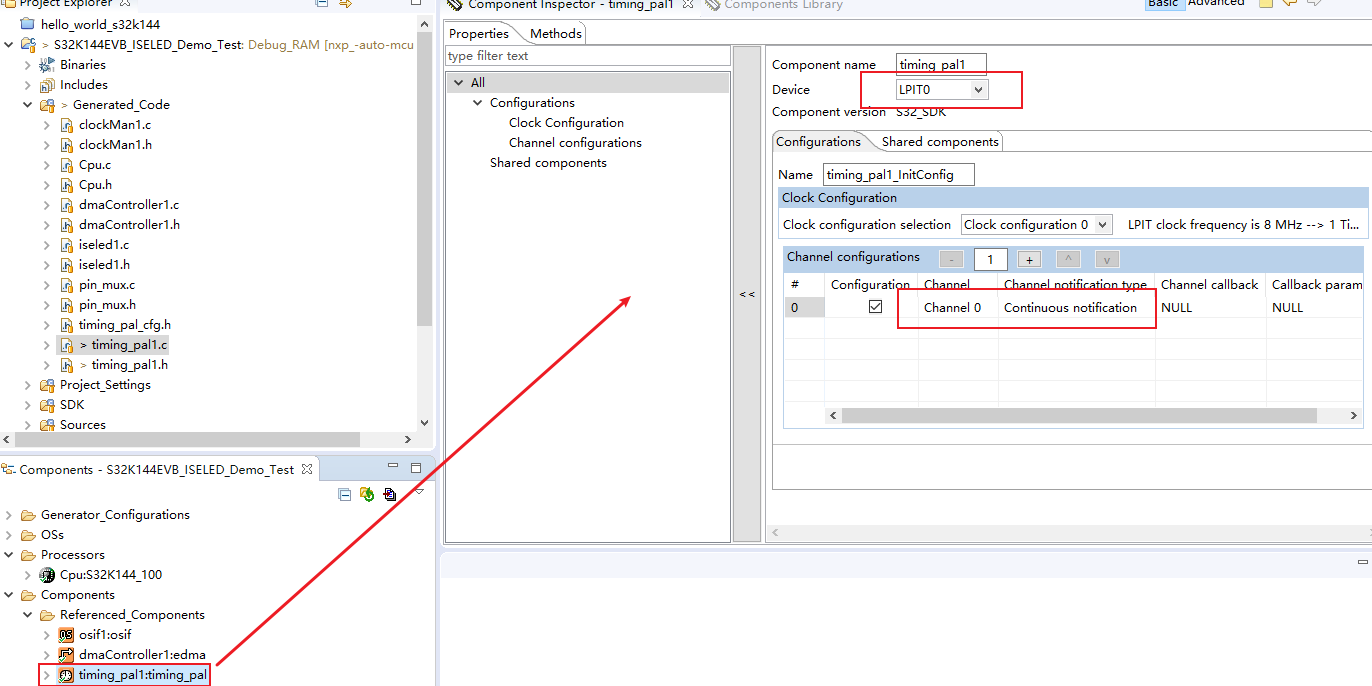The image size is (1372, 686).
Task: Click the Sources folder icon
Action: [47, 425]
